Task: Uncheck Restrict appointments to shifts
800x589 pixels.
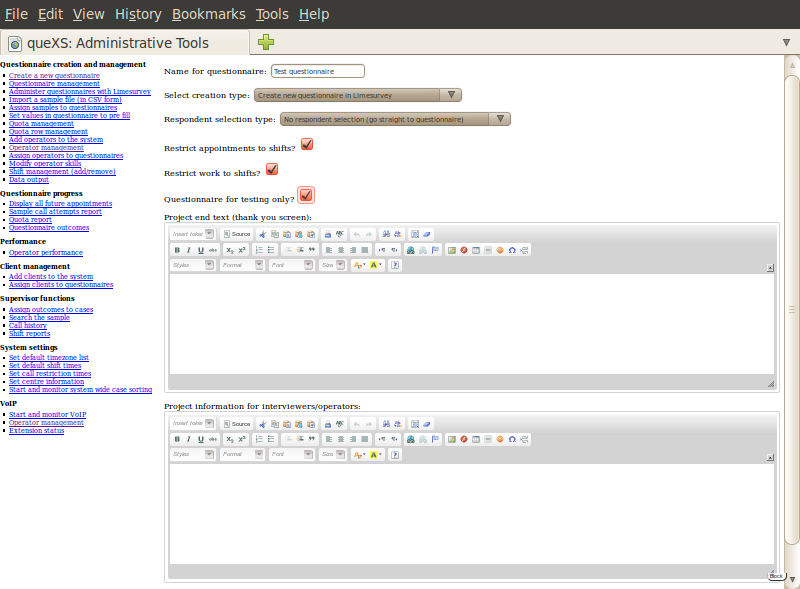Action: coord(307,144)
